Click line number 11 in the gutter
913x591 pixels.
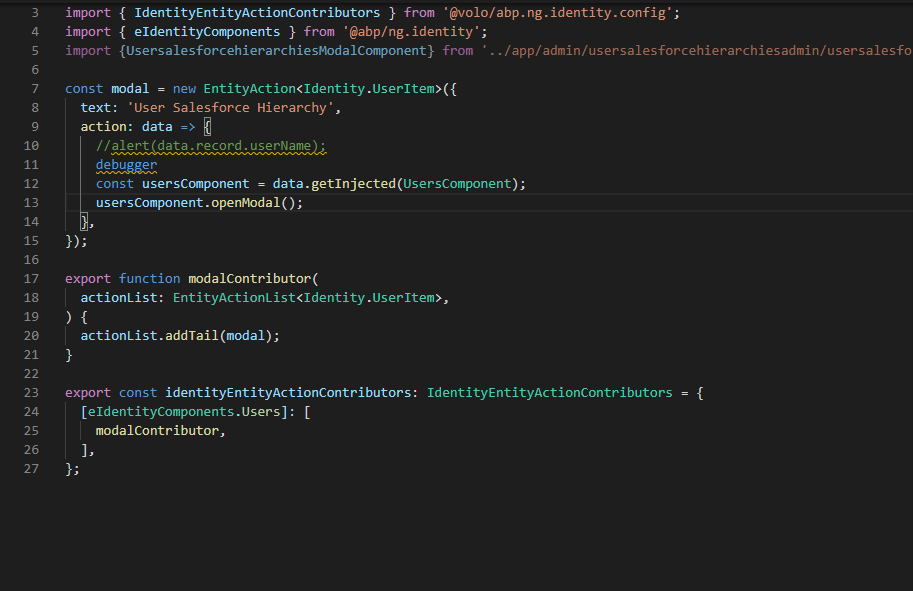pos(31,165)
